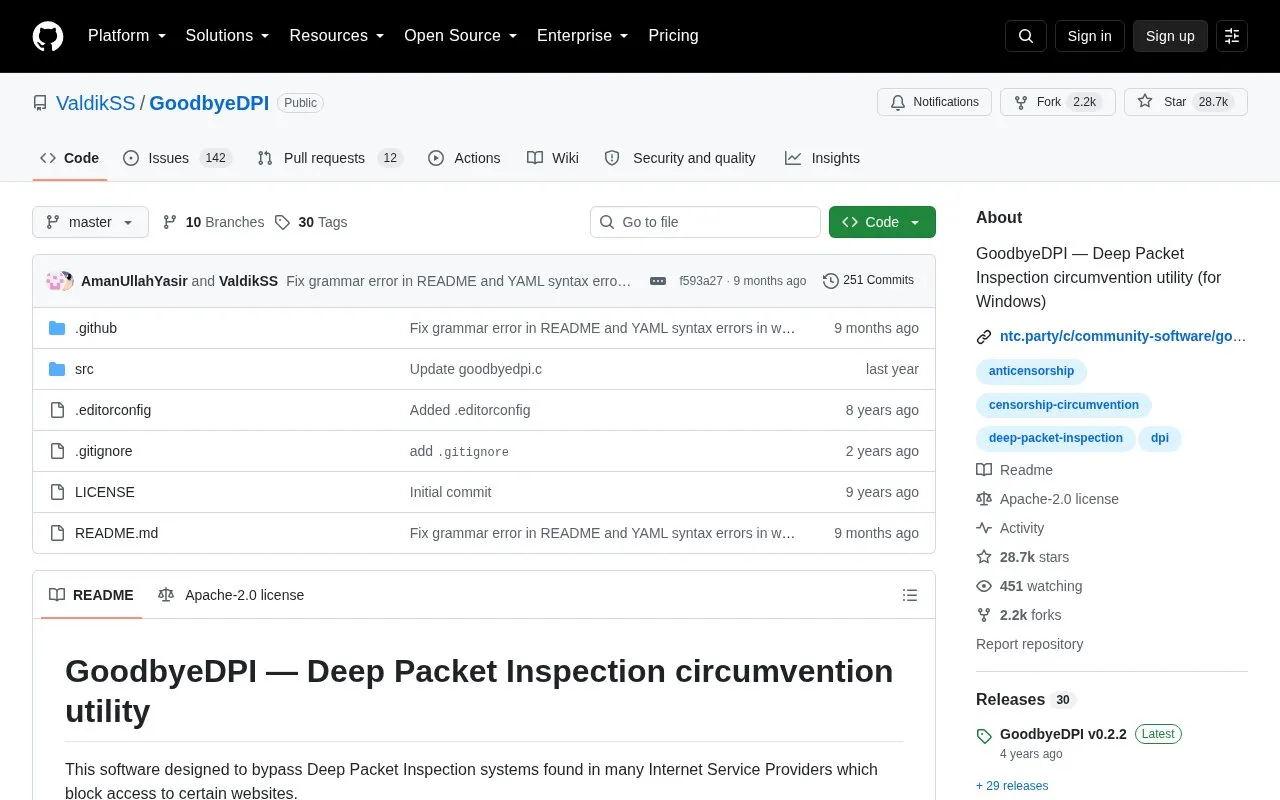Open the + 29 releases link
The height and width of the screenshot is (800, 1280).
(1012, 786)
